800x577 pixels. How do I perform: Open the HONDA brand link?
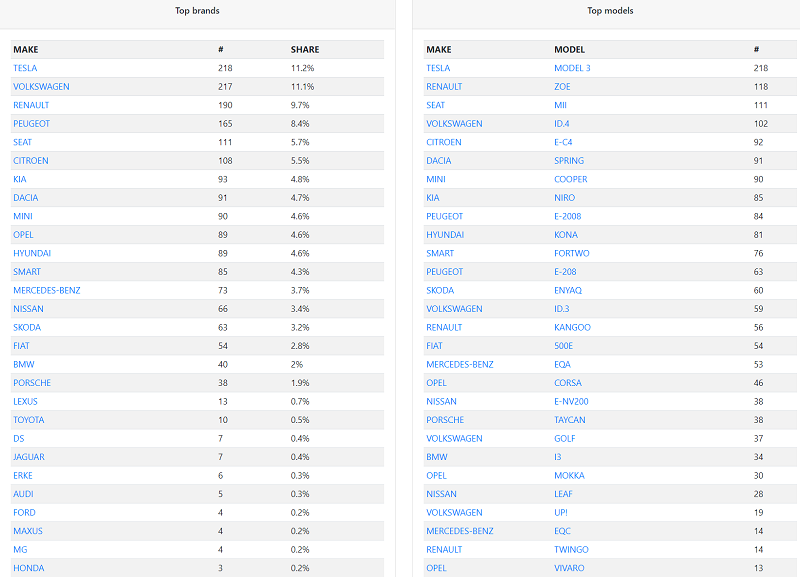[x=29, y=568]
